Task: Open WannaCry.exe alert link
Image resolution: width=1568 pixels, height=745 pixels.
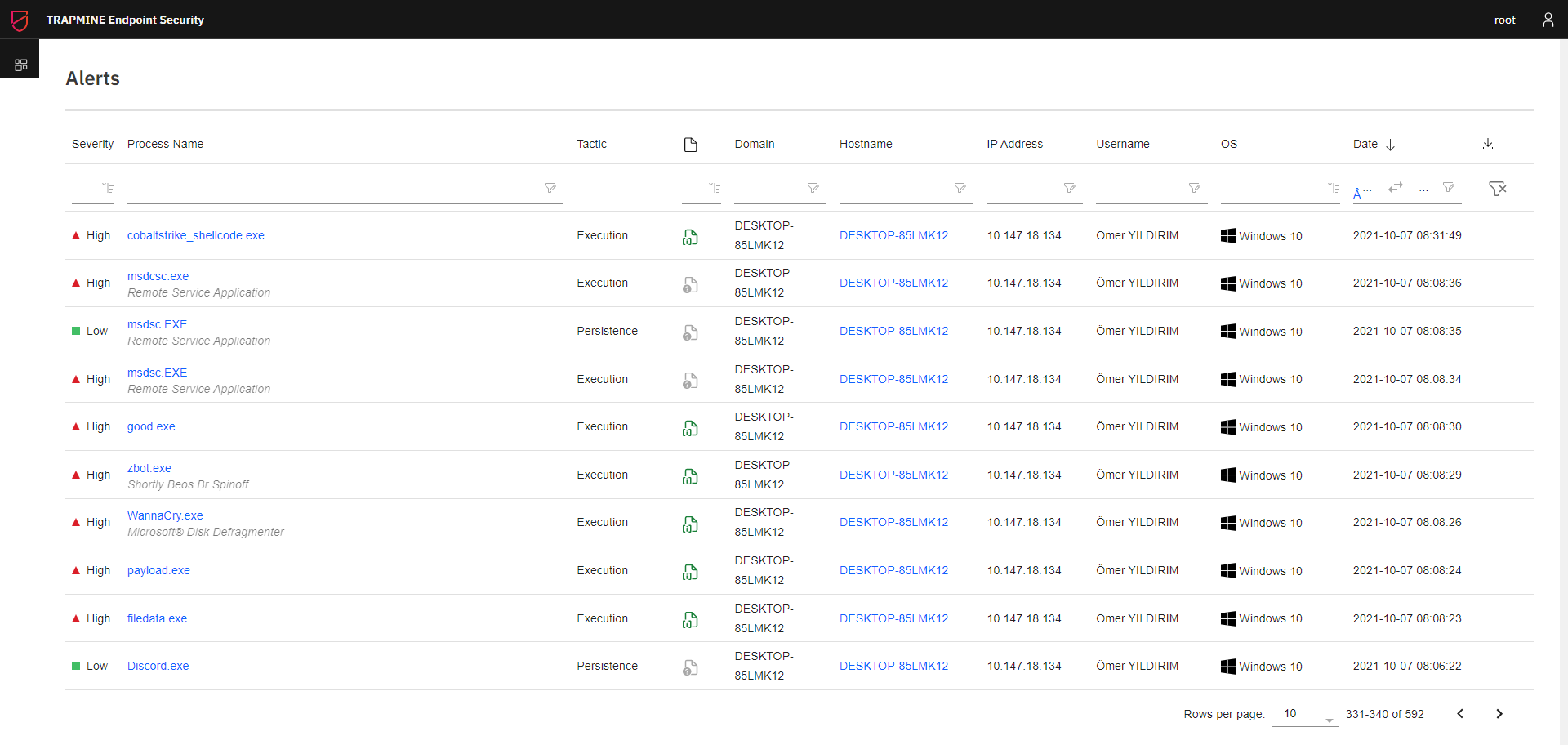Action: 165,515
